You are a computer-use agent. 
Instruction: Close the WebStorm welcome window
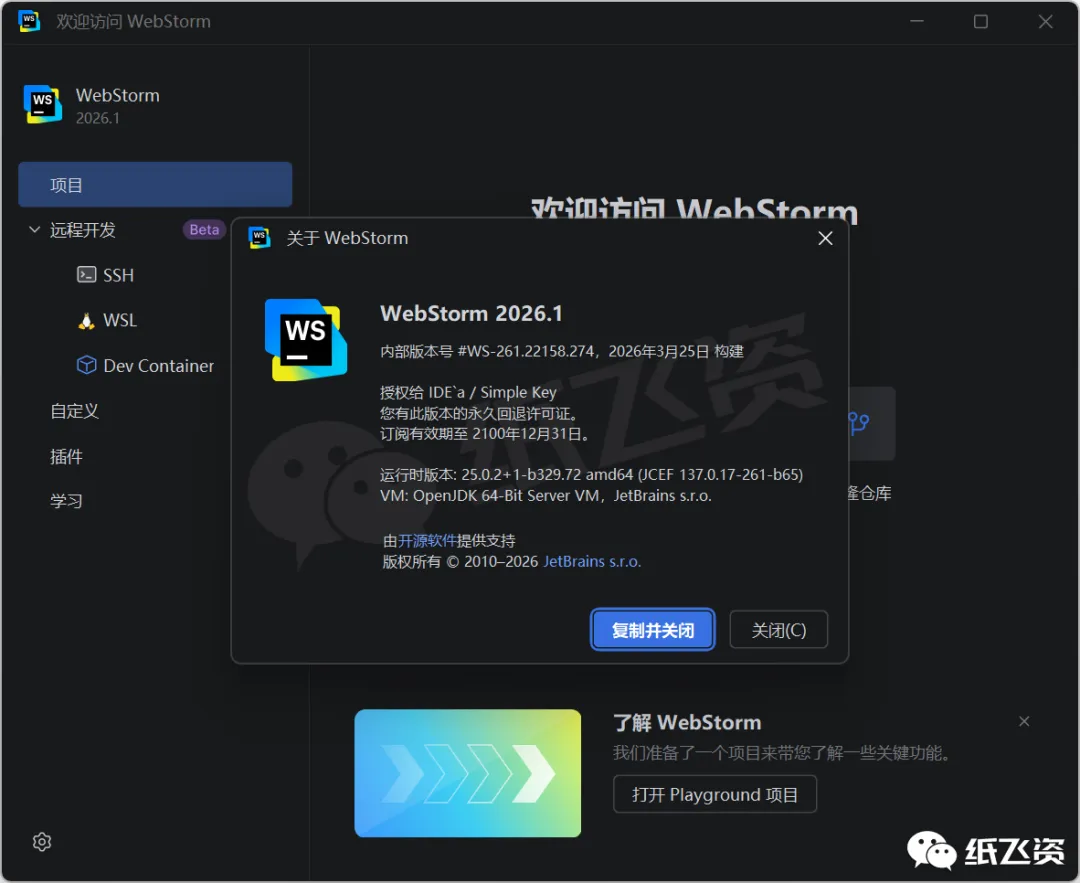[1046, 21]
